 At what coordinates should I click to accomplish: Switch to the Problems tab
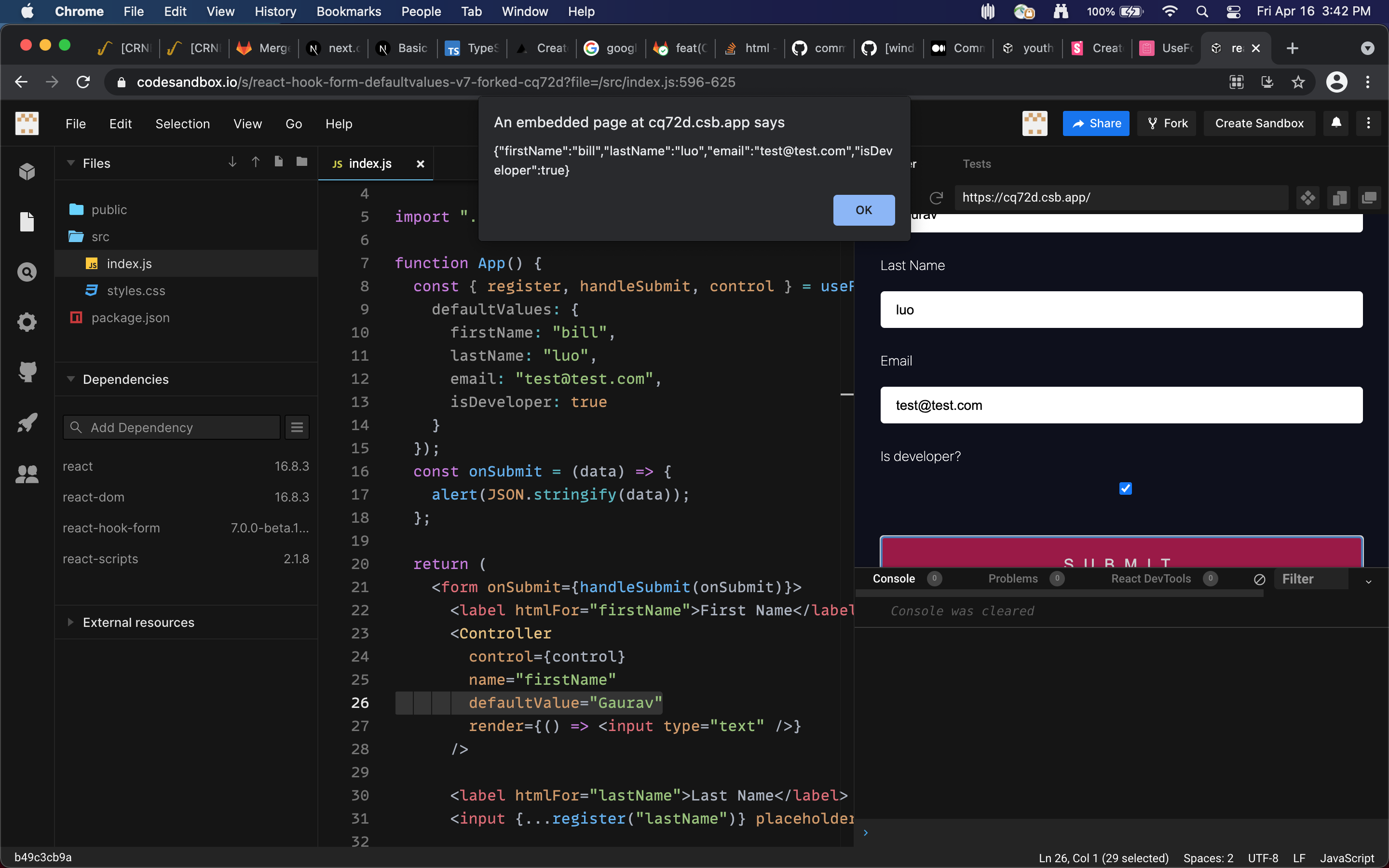click(1012, 579)
